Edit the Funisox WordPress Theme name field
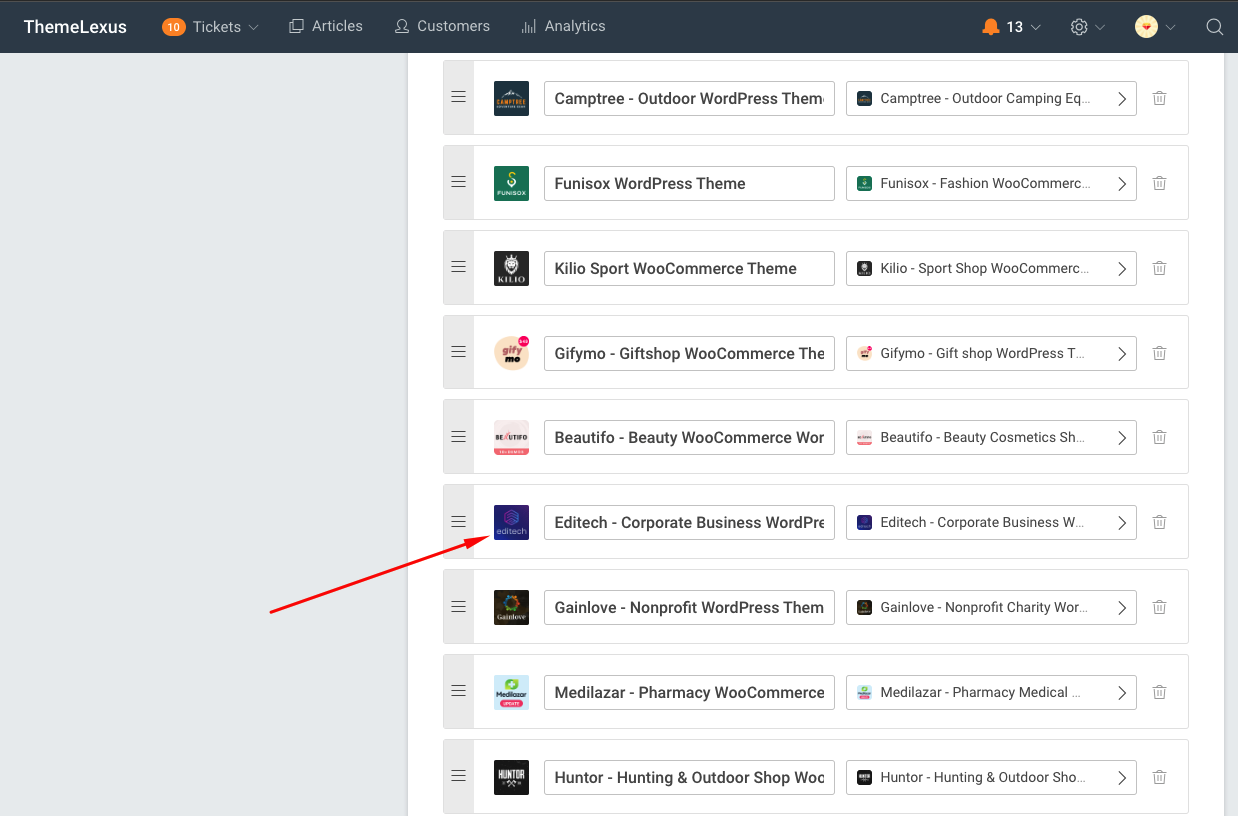Image resolution: width=1238 pixels, height=816 pixels. pyautogui.click(x=689, y=183)
